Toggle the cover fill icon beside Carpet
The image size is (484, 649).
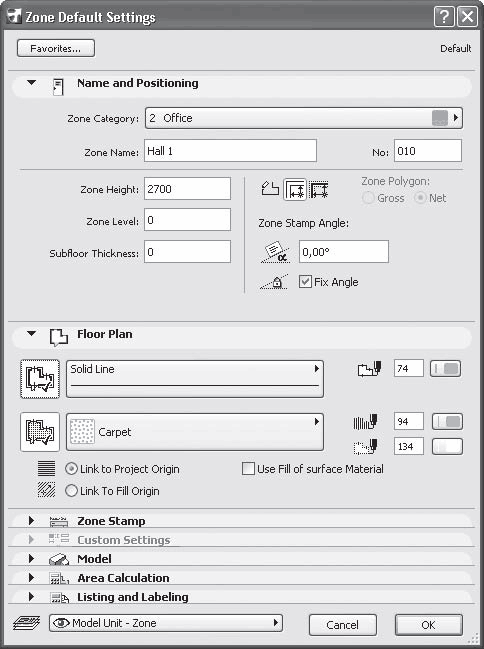click(x=40, y=432)
